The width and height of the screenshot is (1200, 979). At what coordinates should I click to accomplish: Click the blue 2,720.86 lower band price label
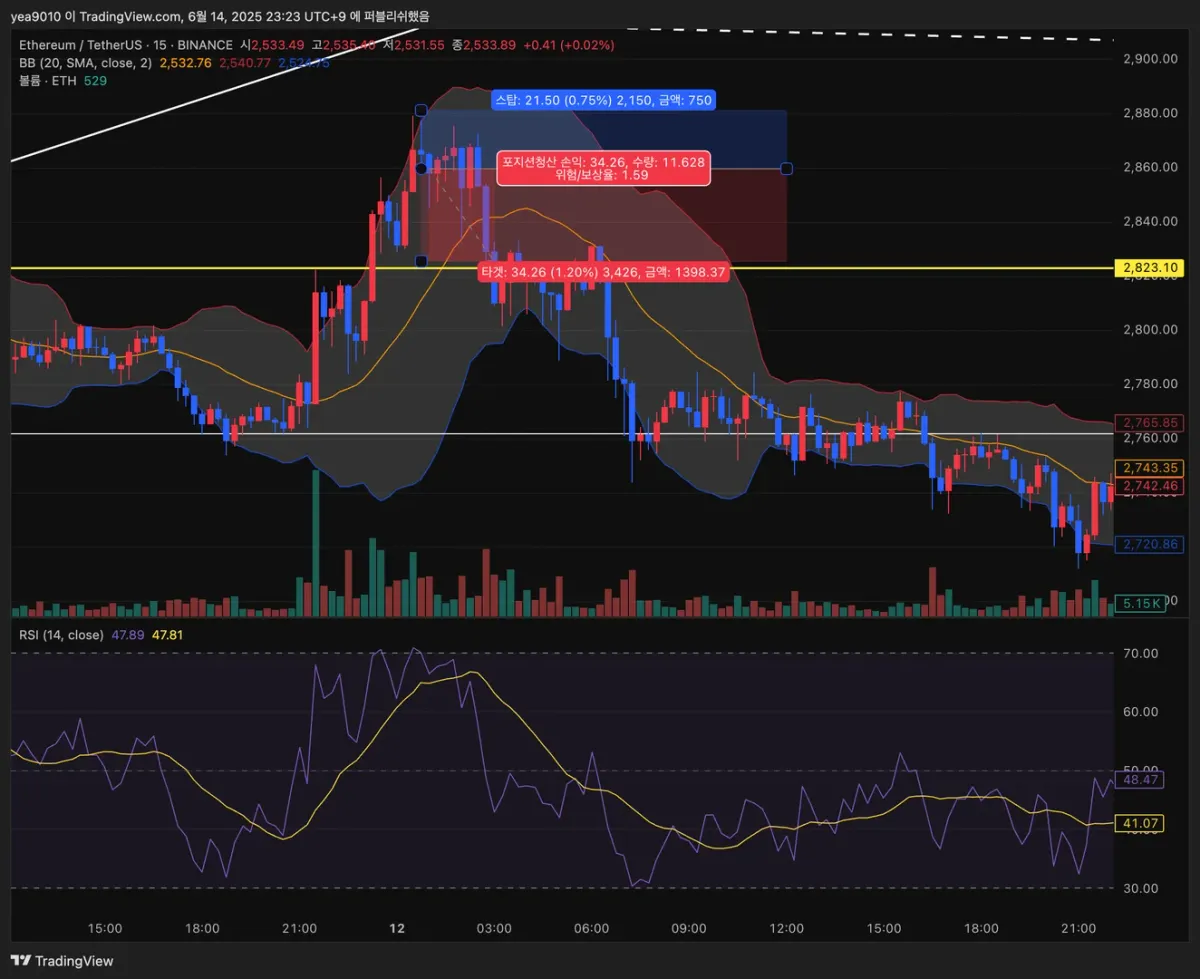pos(1149,544)
